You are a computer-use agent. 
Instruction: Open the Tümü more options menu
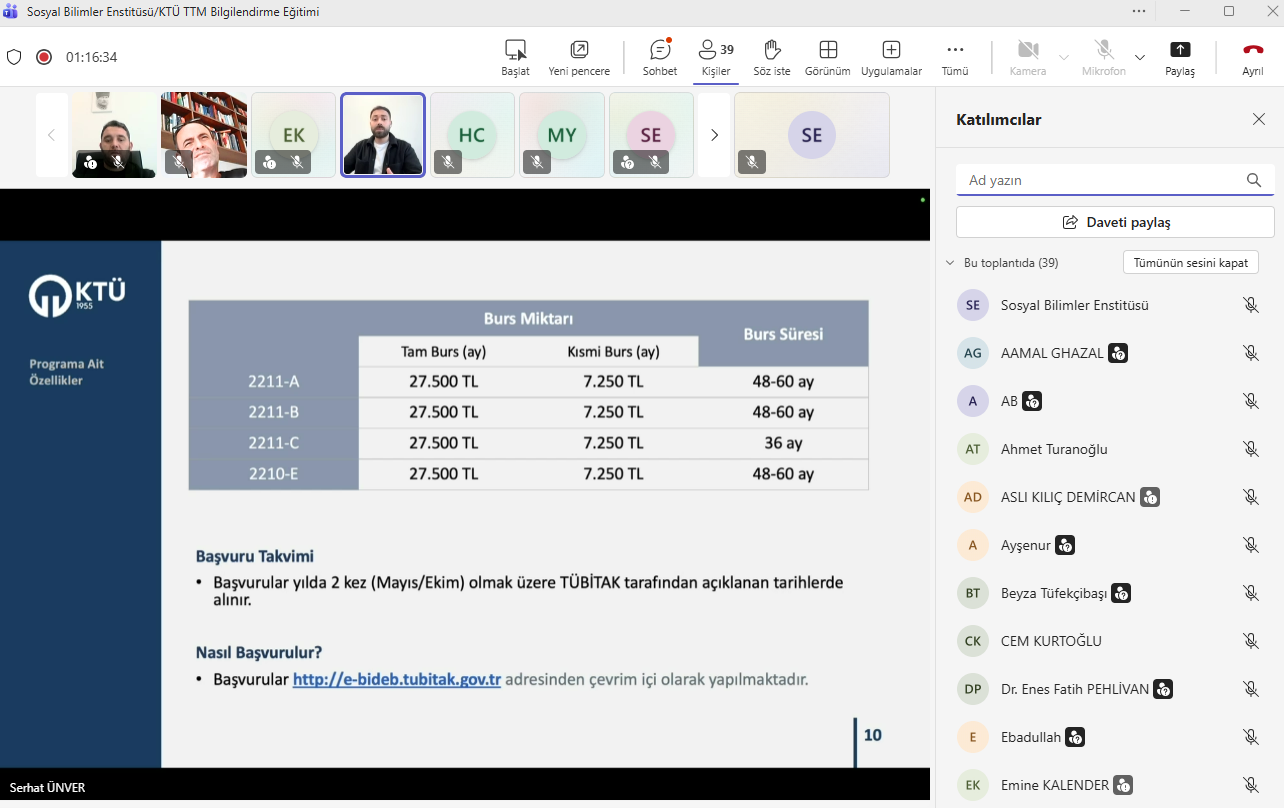pos(955,51)
